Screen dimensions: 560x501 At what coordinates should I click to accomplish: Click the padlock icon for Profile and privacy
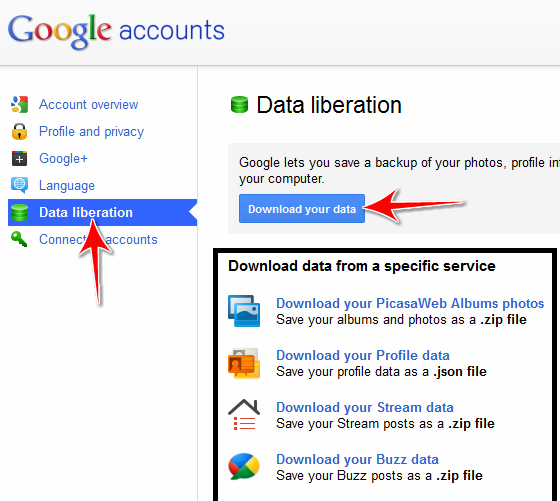pyautogui.click(x=19, y=131)
